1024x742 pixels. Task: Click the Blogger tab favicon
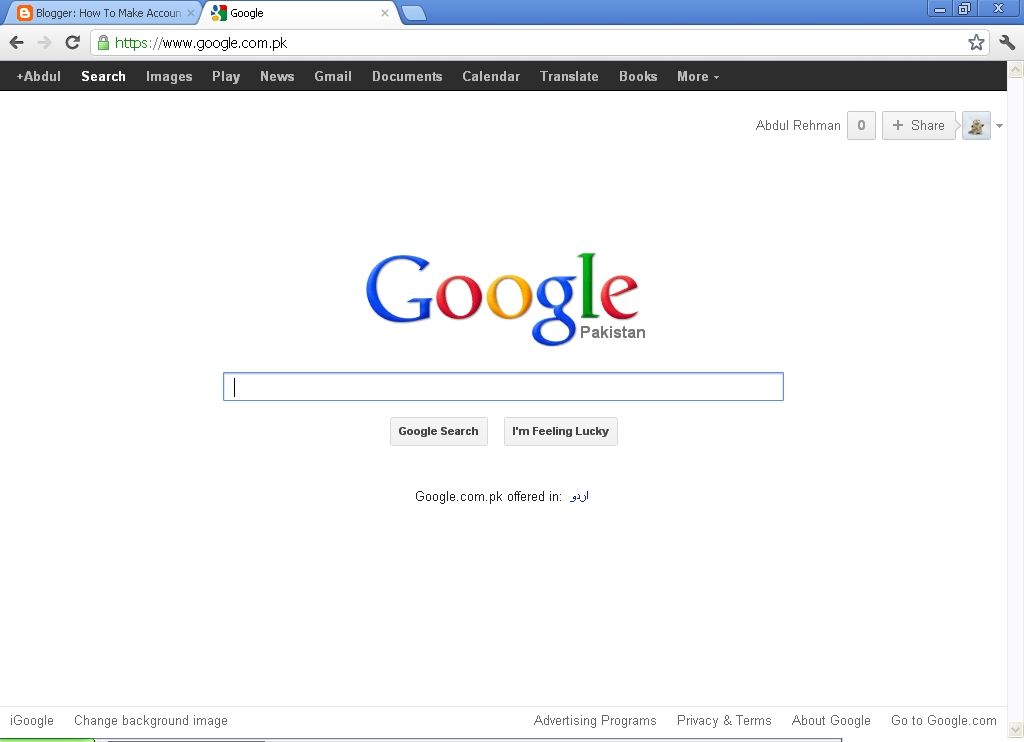24,13
